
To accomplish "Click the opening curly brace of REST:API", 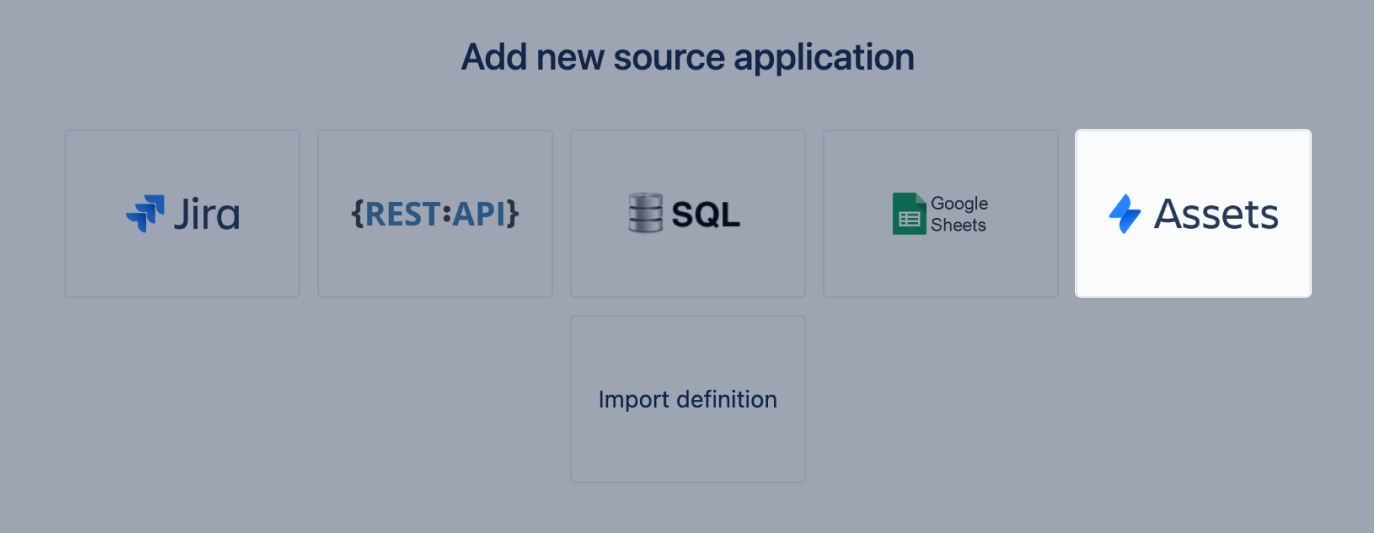I will (357, 214).
